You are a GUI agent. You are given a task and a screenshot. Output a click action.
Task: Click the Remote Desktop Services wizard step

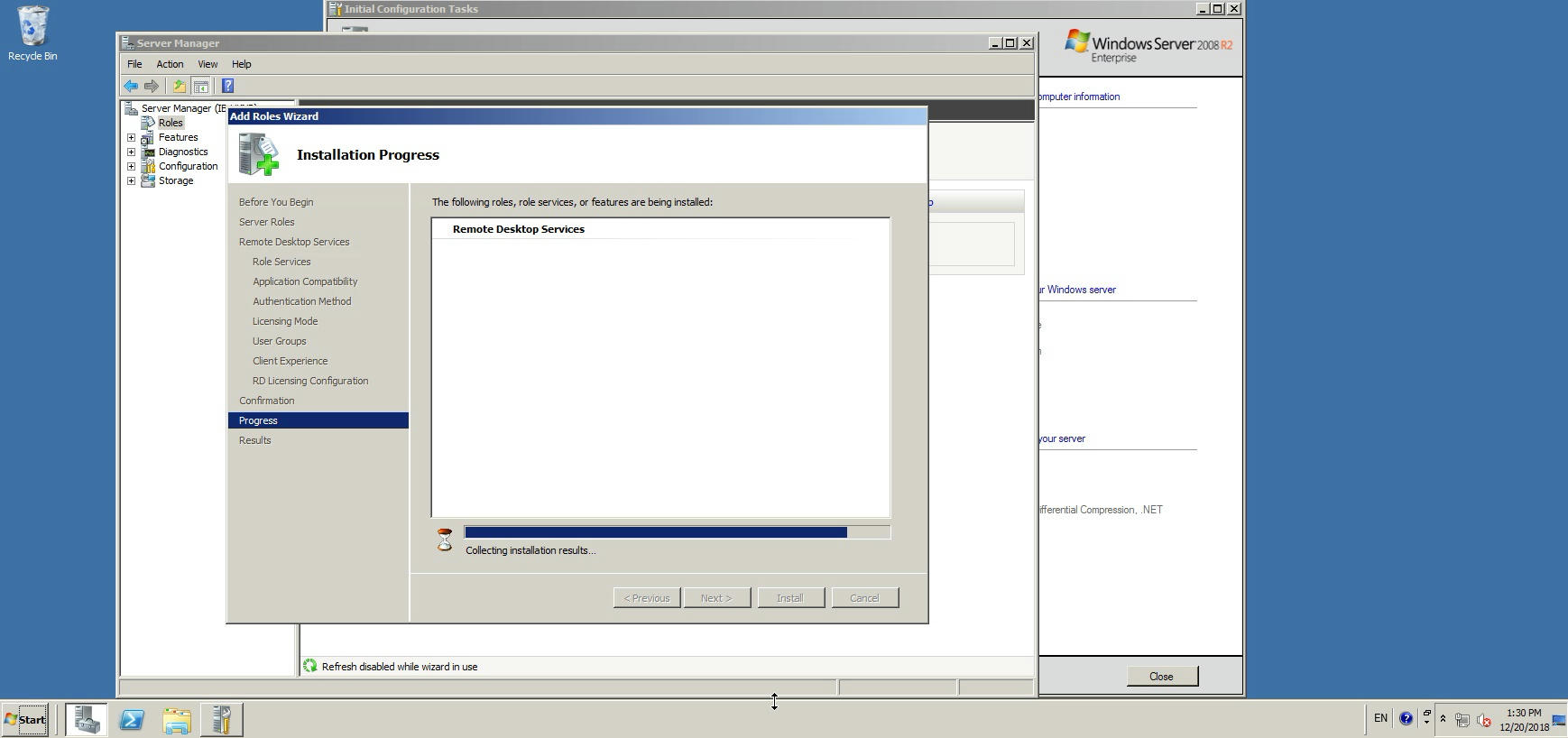294,242
